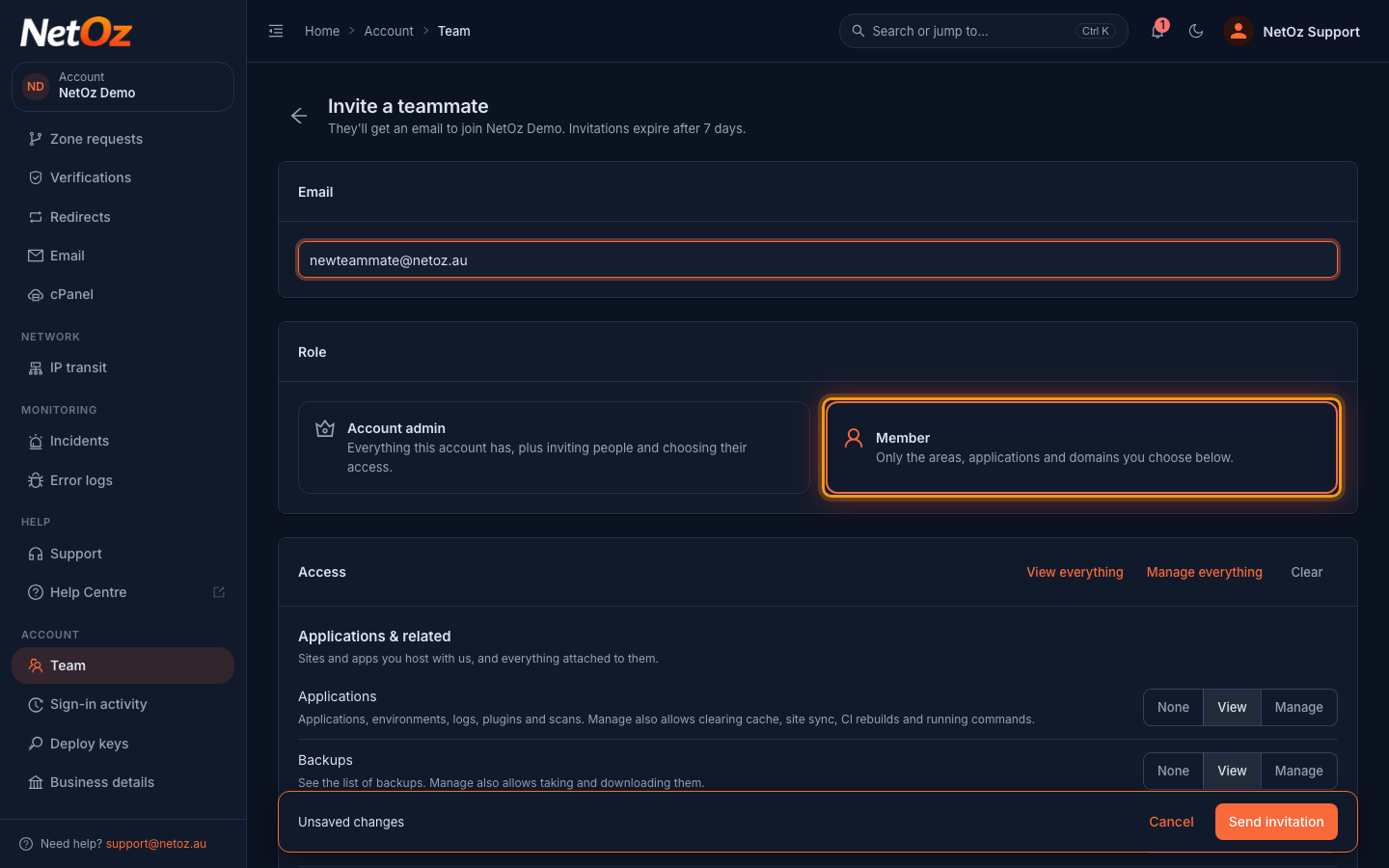The image size is (1389, 868).
Task: Click the support@netoz.au email link
Action: click(x=156, y=844)
